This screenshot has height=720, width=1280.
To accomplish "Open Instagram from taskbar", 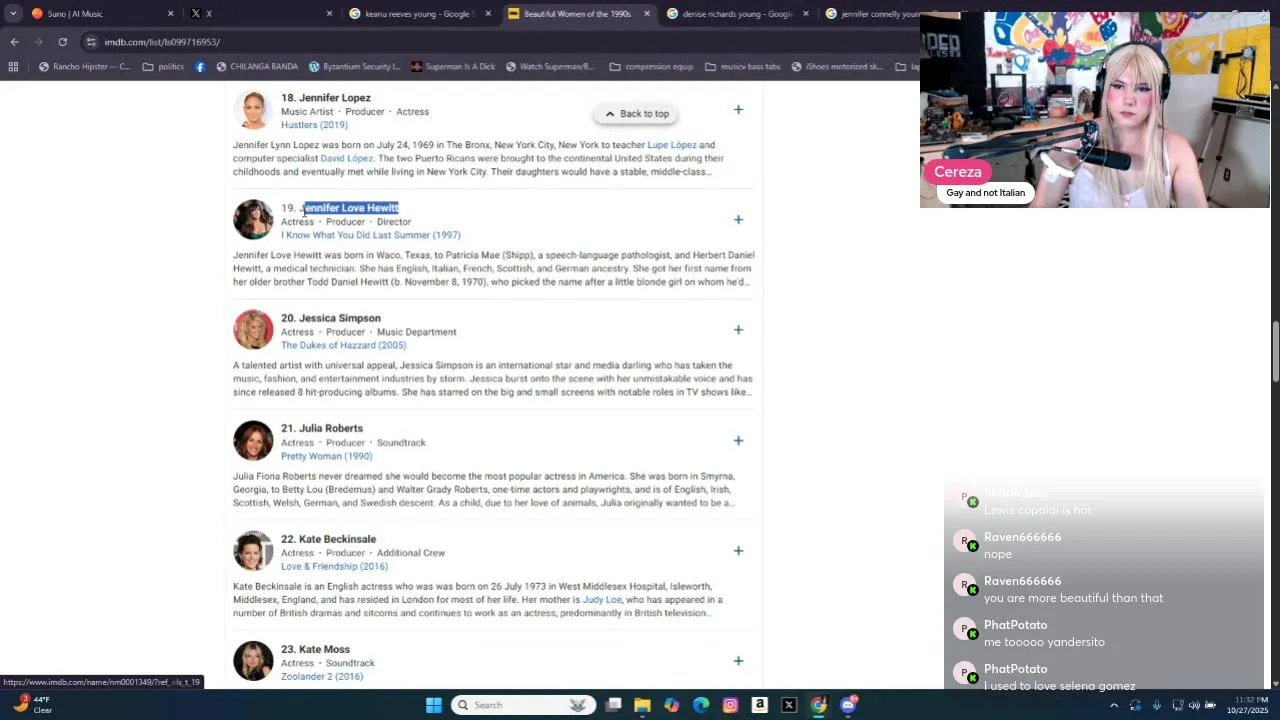I will pos(730,705).
